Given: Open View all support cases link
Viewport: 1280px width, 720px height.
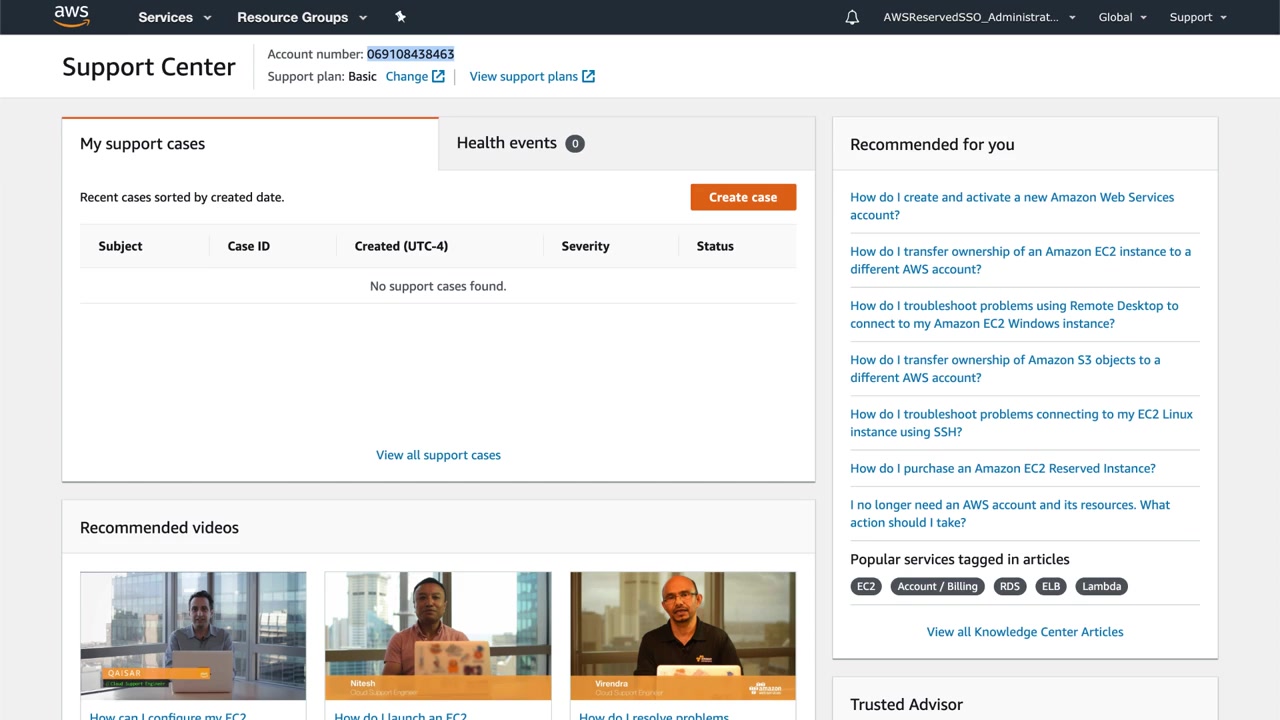Looking at the screenshot, I should point(438,455).
